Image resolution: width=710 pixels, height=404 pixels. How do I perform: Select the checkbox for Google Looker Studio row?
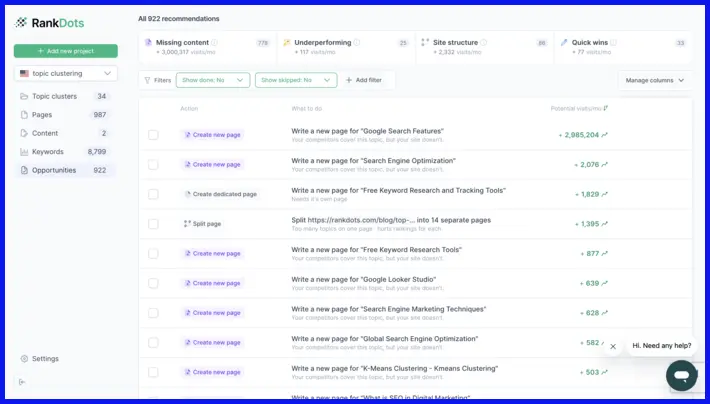(x=153, y=283)
